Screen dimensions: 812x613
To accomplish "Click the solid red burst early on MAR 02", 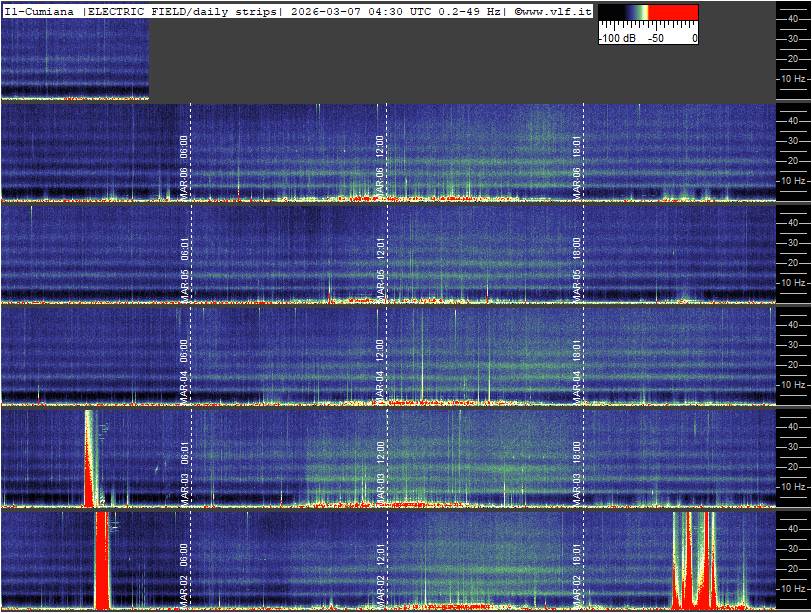I will [x=101, y=560].
